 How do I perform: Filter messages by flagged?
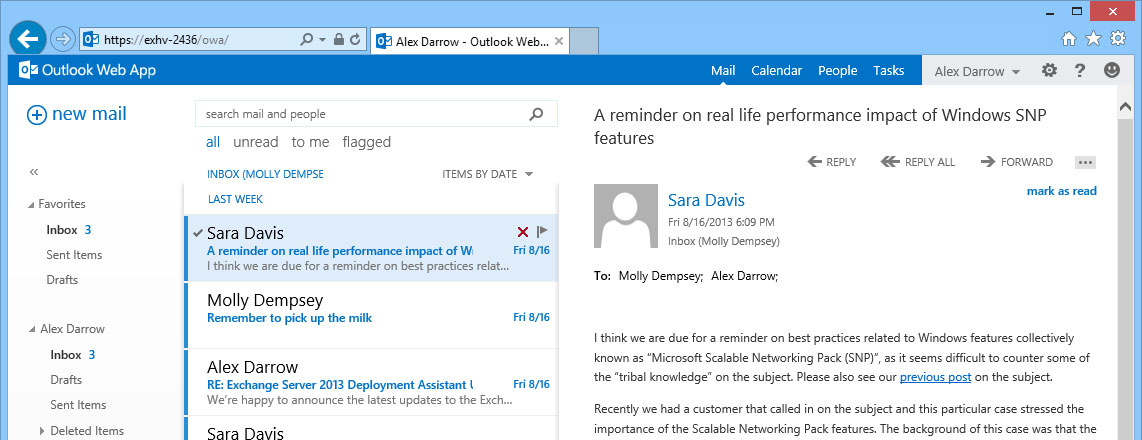[366, 142]
